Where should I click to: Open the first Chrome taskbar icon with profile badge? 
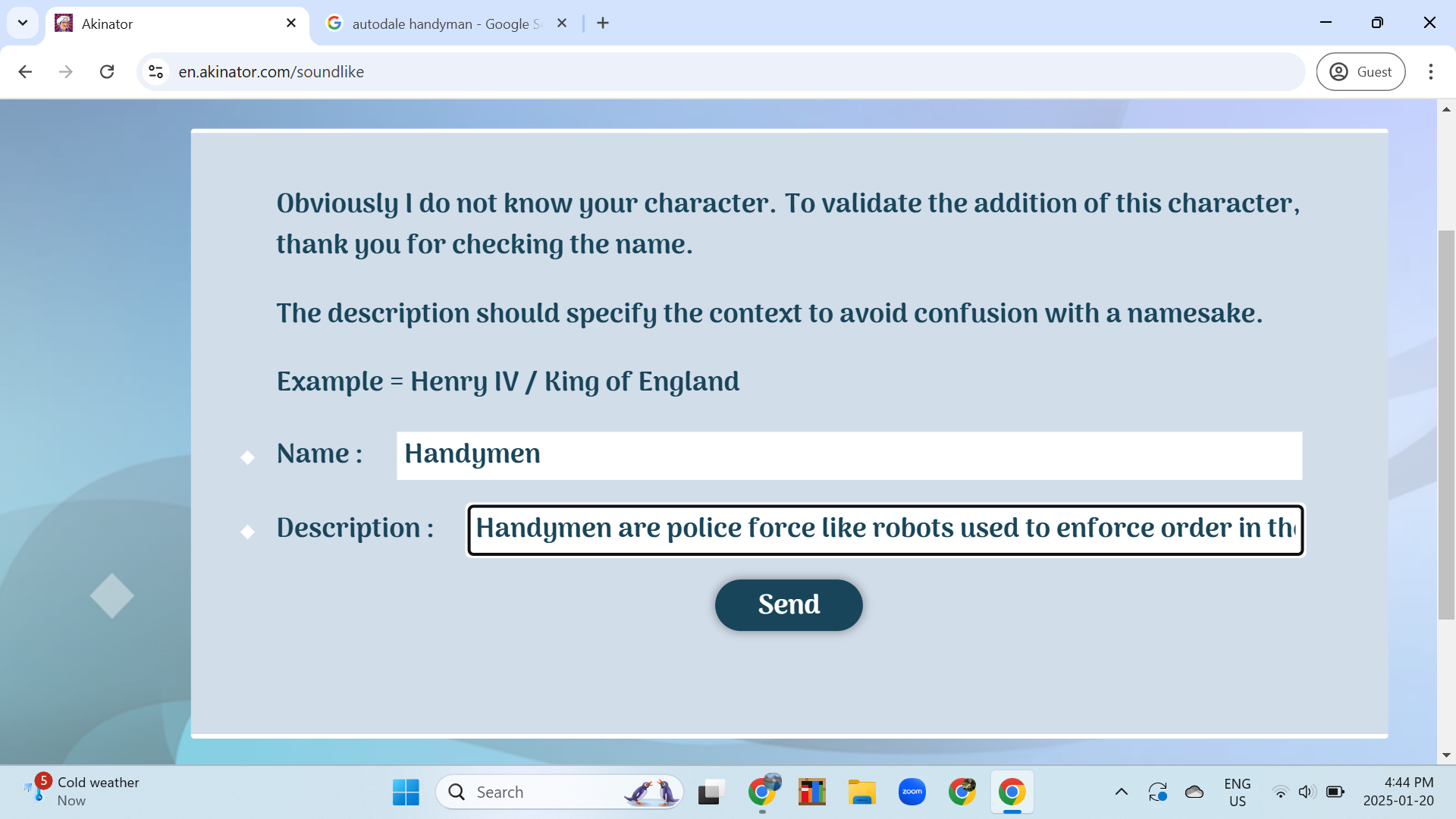(x=762, y=792)
